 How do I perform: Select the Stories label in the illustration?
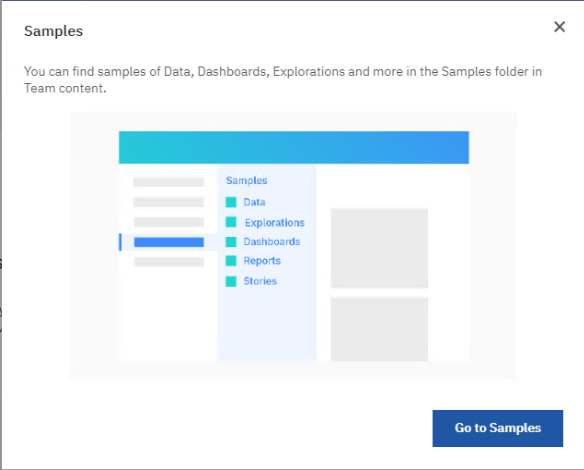pyautogui.click(x=260, y=281)
